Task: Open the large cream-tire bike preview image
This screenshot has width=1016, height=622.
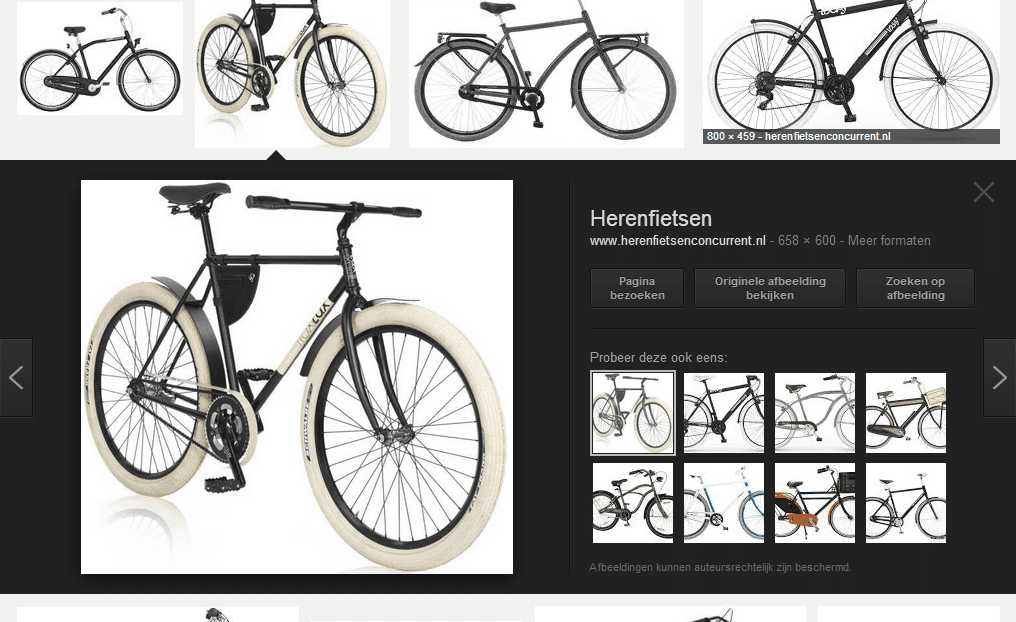Action: pos(297,377)
